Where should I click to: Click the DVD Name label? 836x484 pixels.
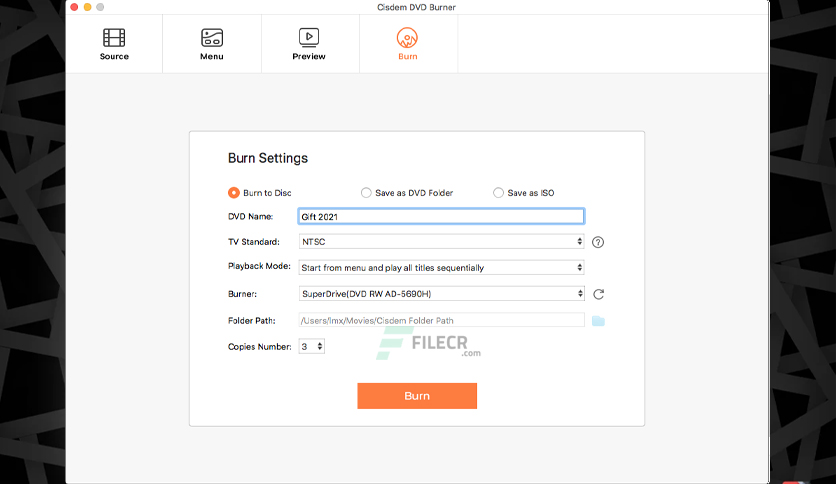tap(251, 216)
